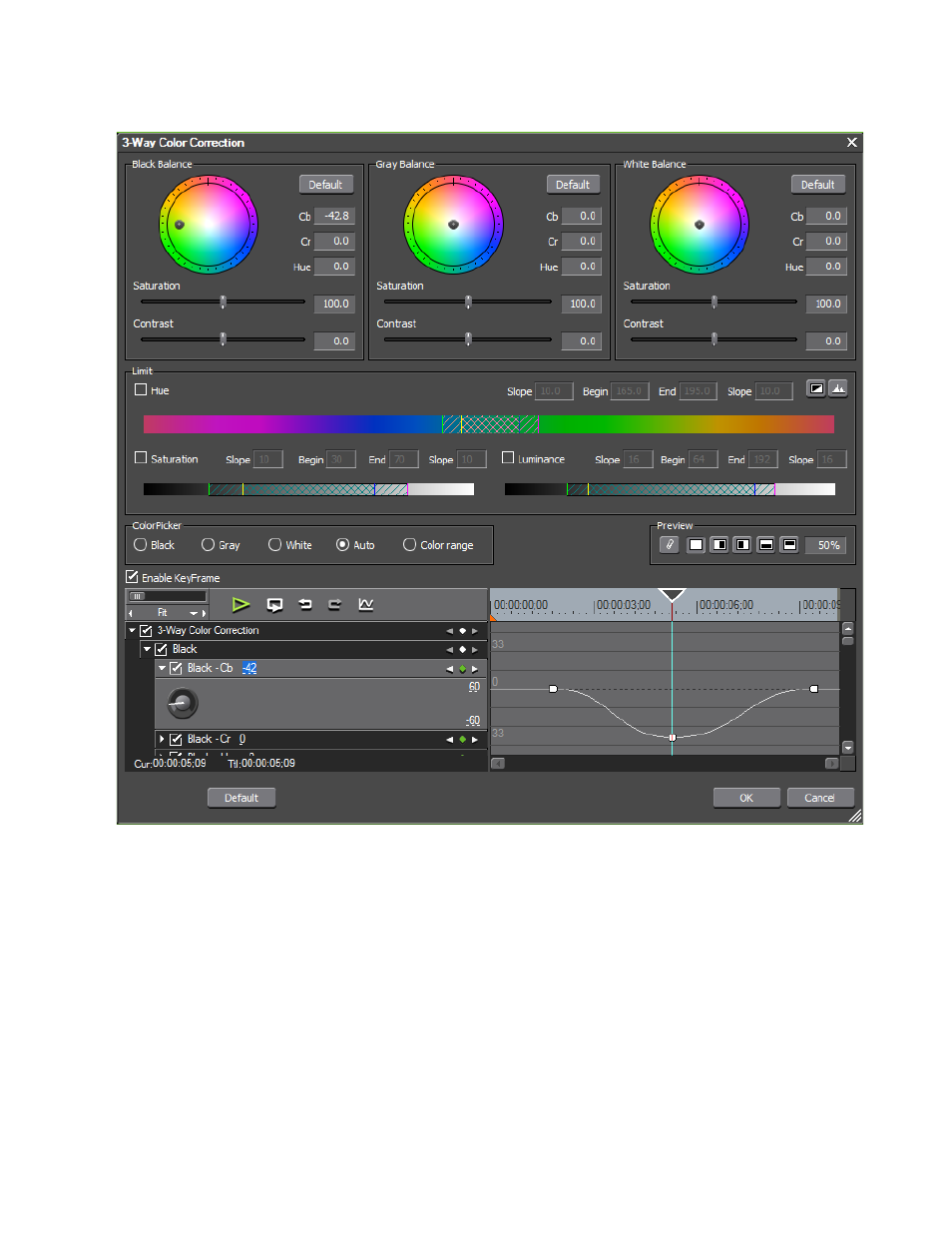Go to next keyframe on Black row
This screenshot has height=1233, width=952.
[x=475, y=650]
